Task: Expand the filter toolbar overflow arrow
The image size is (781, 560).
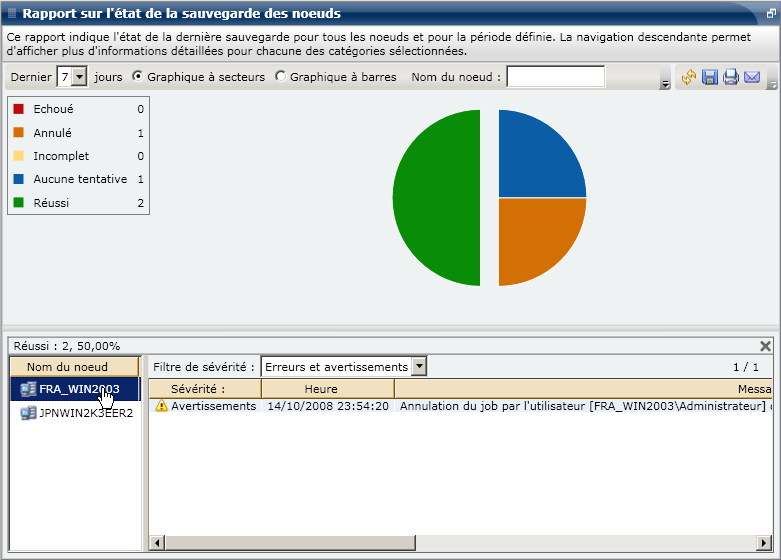Action: click(x=664, y=85)
